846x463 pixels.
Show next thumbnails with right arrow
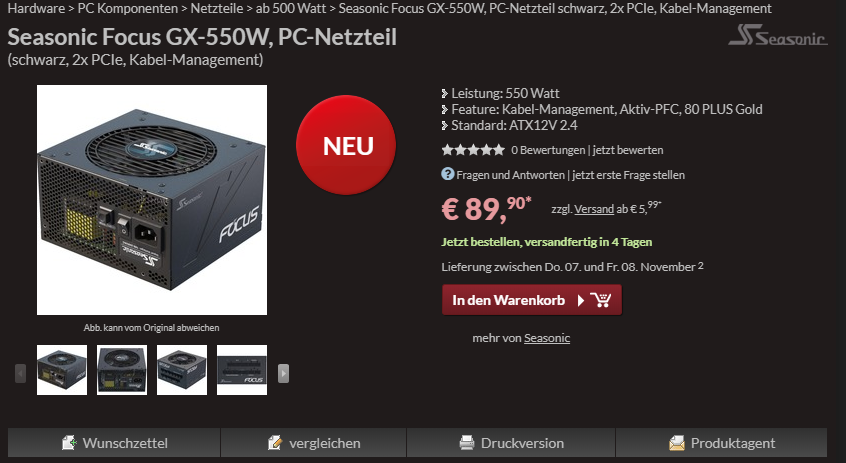(283, 373)
